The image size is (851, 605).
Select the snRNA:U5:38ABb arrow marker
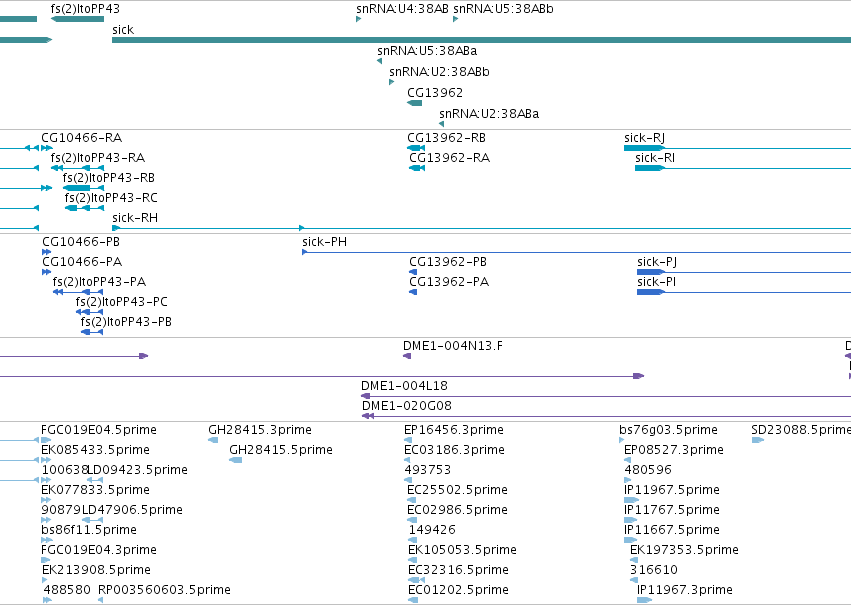coord(456,19)
